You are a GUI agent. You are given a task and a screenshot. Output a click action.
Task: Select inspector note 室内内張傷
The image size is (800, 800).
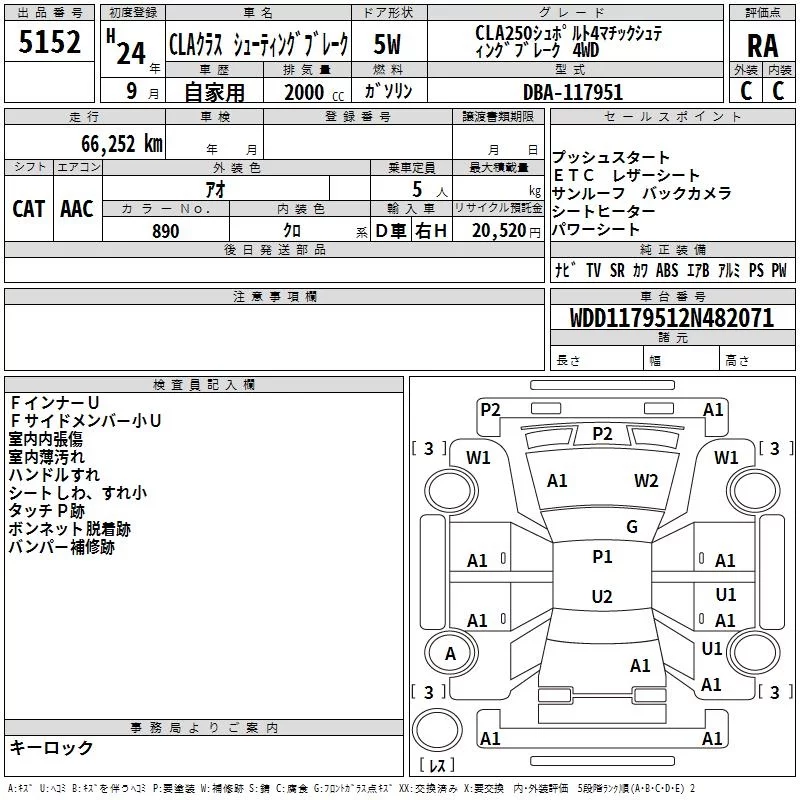click(x=46, y=439)
